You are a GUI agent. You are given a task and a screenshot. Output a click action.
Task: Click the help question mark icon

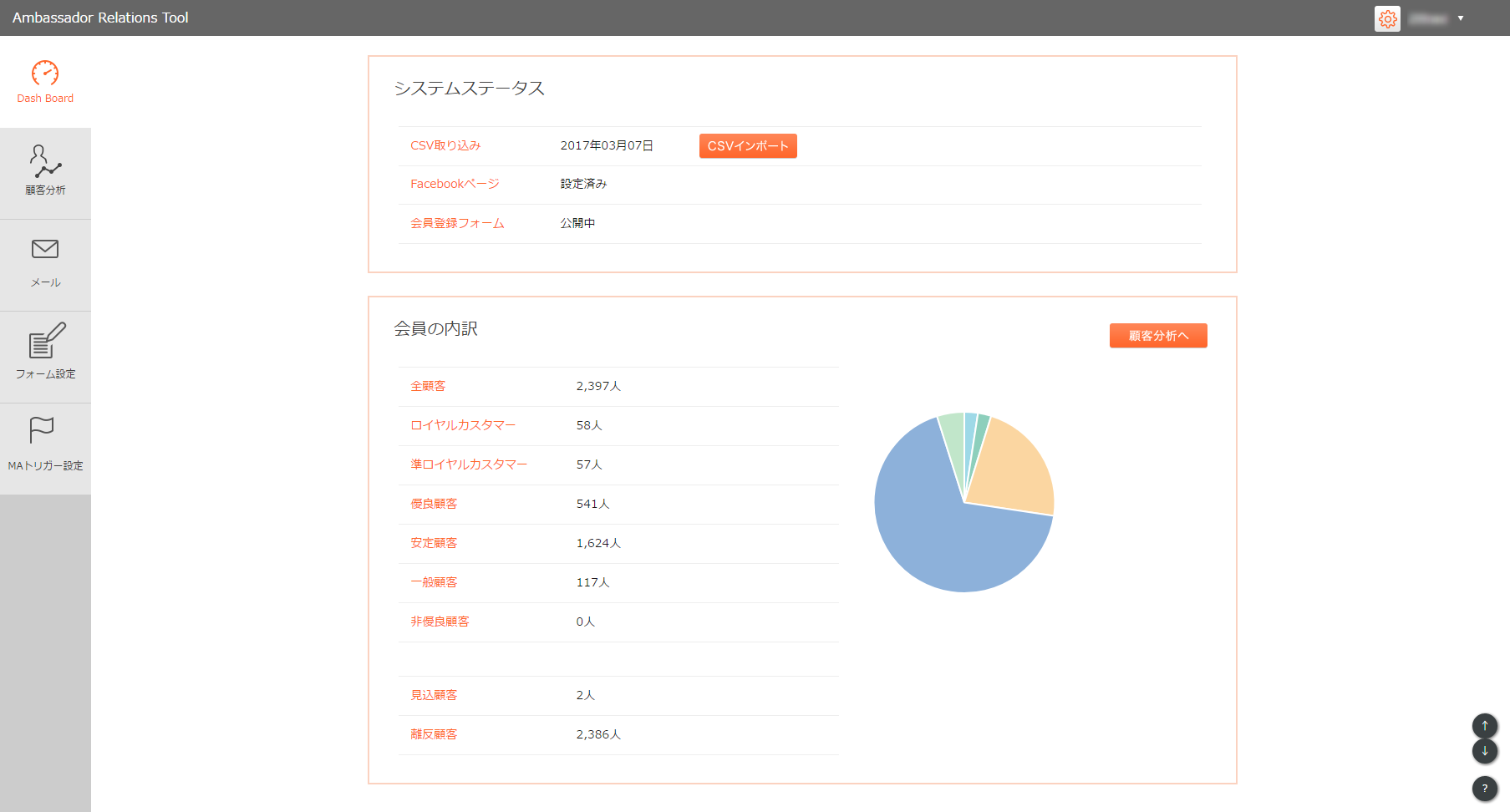tap(1485, 789)
